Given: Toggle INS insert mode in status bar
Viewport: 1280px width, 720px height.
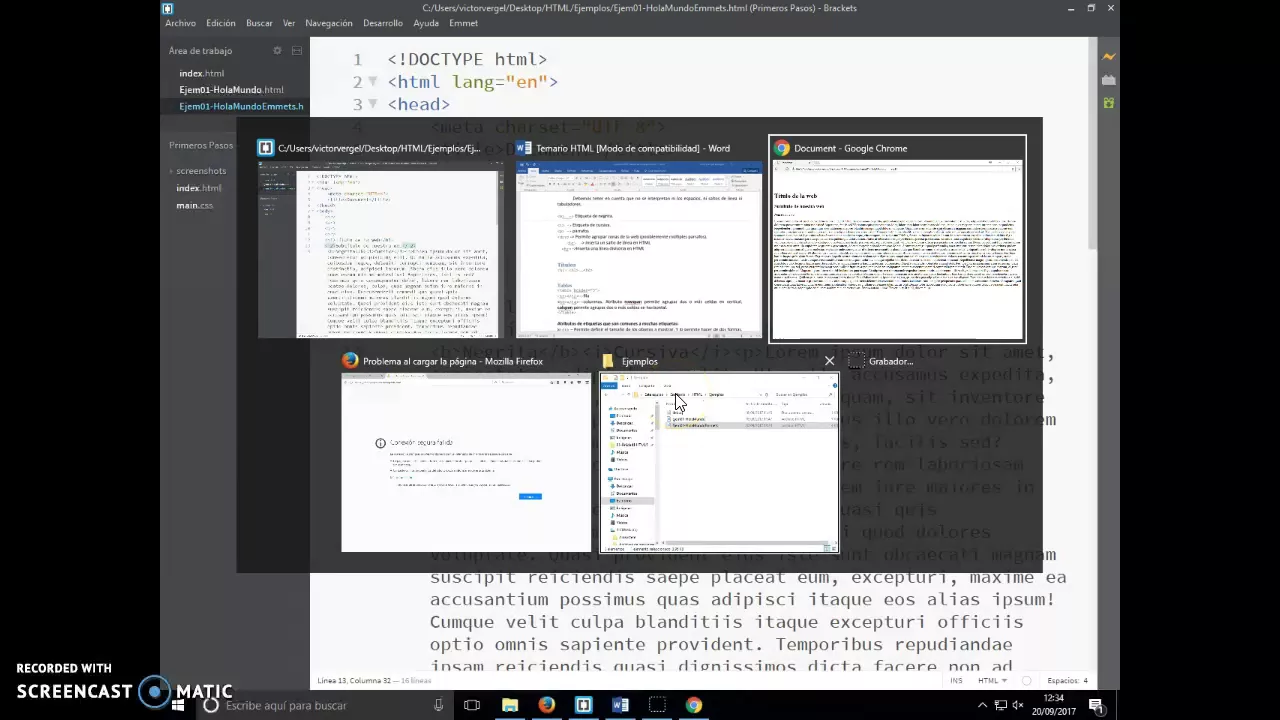Looking at the screenshot, I should 956,680.
